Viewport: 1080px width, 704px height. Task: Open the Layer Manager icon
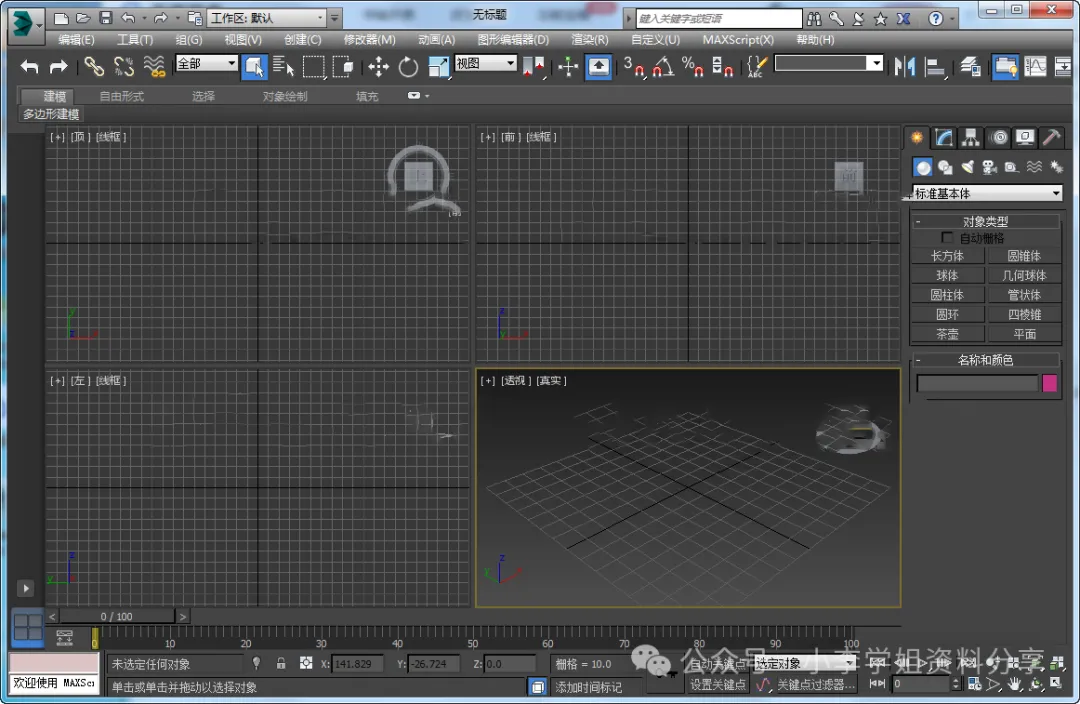[970, 66]
